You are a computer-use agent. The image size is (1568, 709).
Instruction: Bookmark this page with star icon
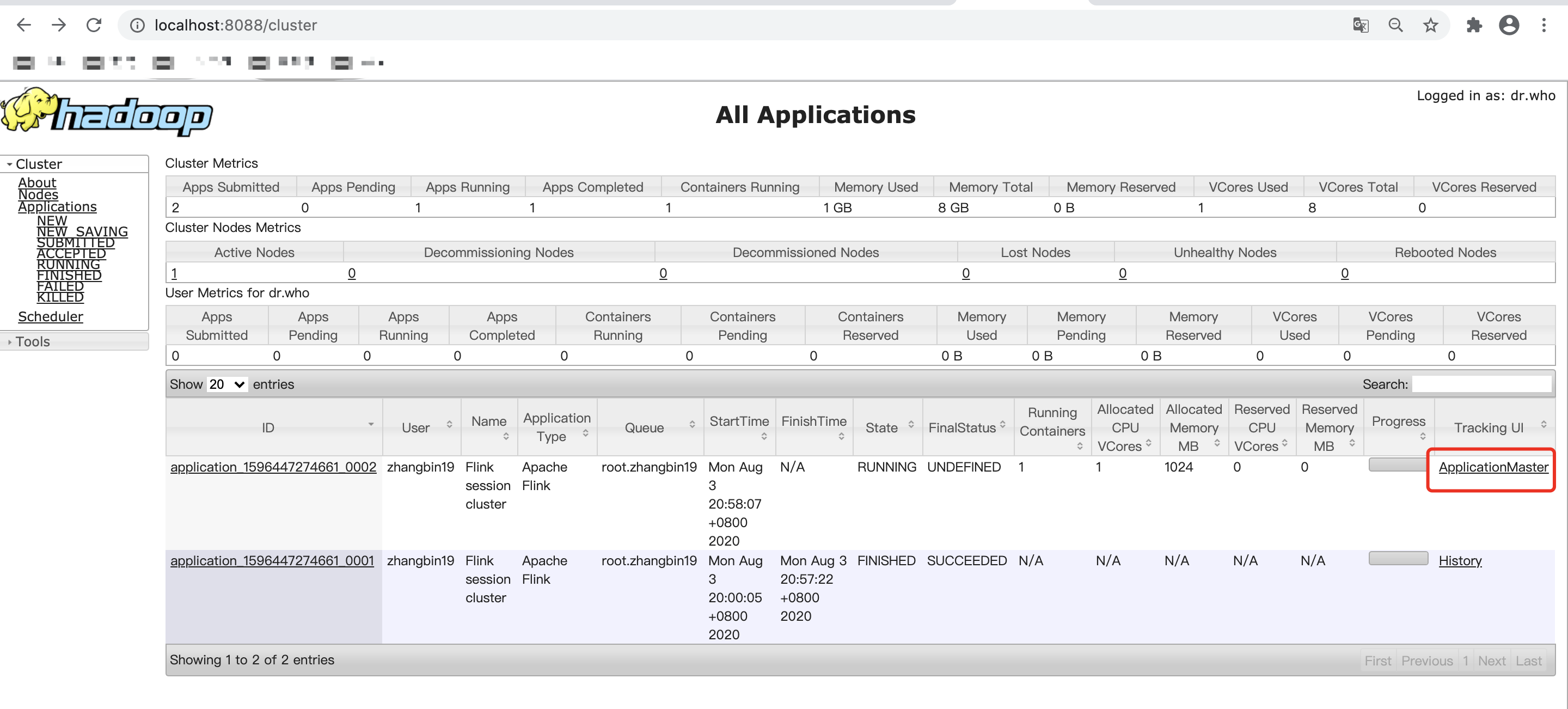click(x=1430, y=25)
